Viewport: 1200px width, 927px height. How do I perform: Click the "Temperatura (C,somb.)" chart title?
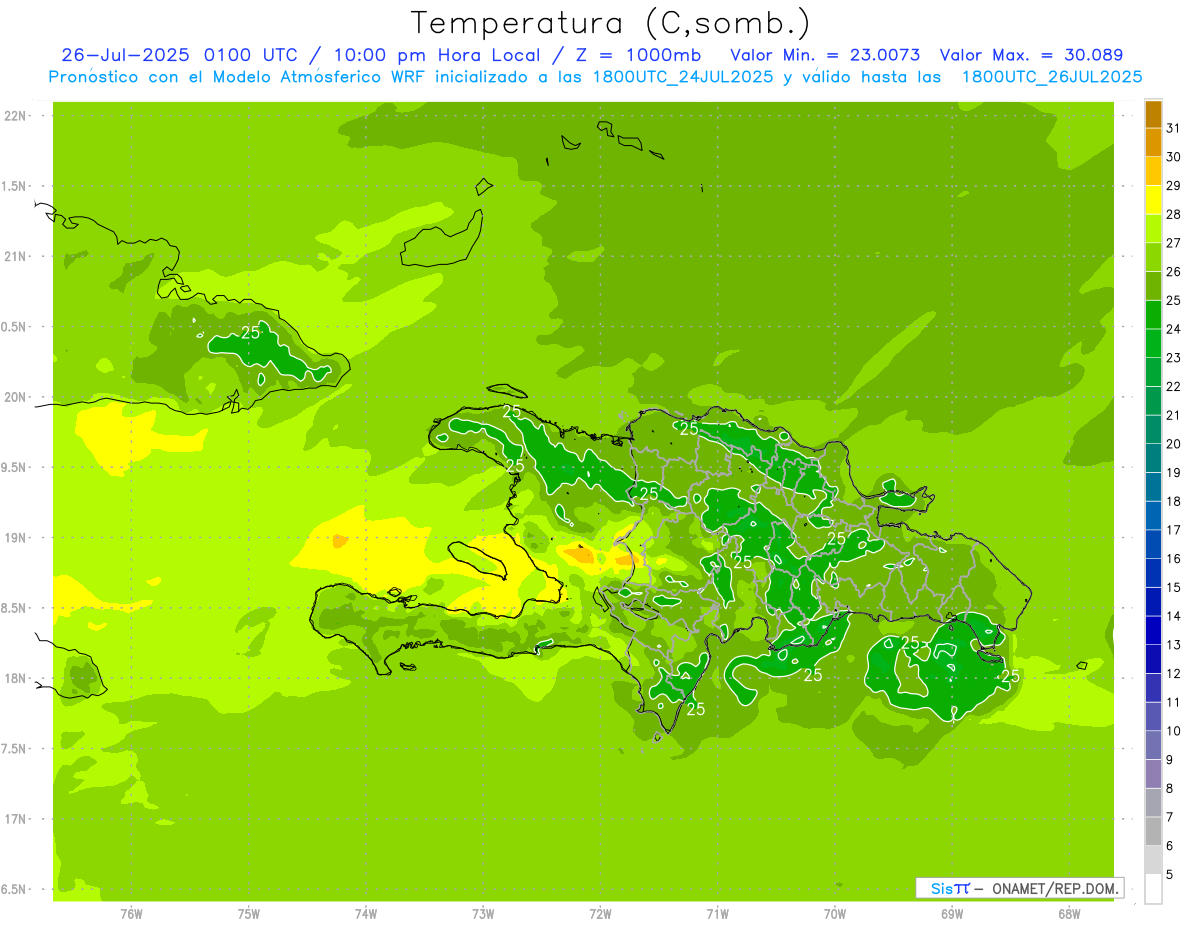click(x=611, y=22)
